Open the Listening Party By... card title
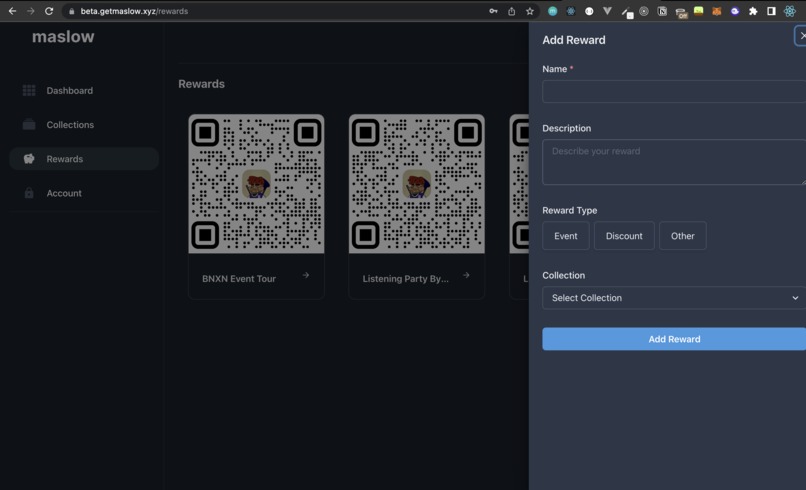The width and height of the screenshot is (806, 490). tap(406, 279)
